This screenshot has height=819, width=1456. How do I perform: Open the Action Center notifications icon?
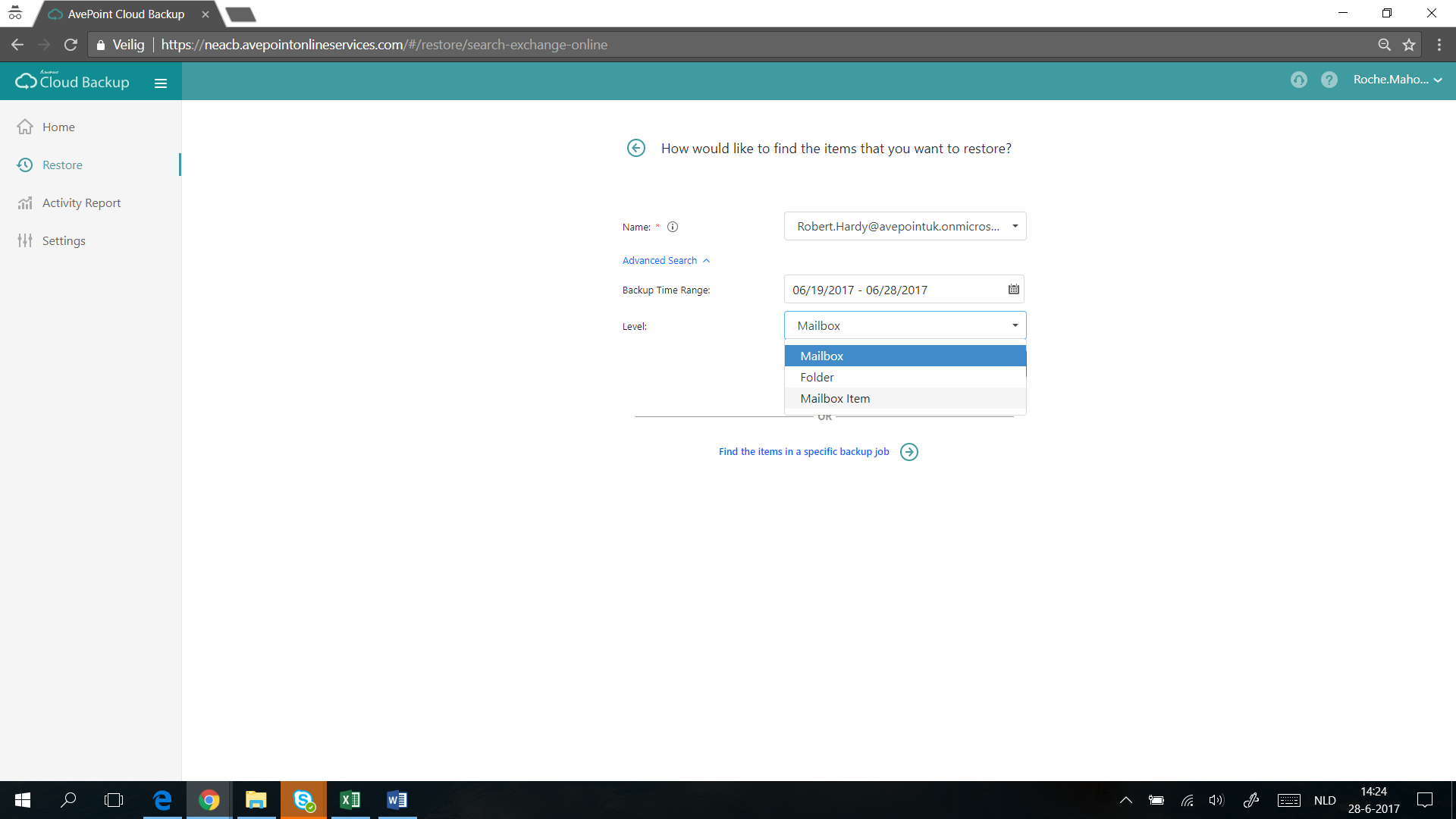coord(1425,800)
